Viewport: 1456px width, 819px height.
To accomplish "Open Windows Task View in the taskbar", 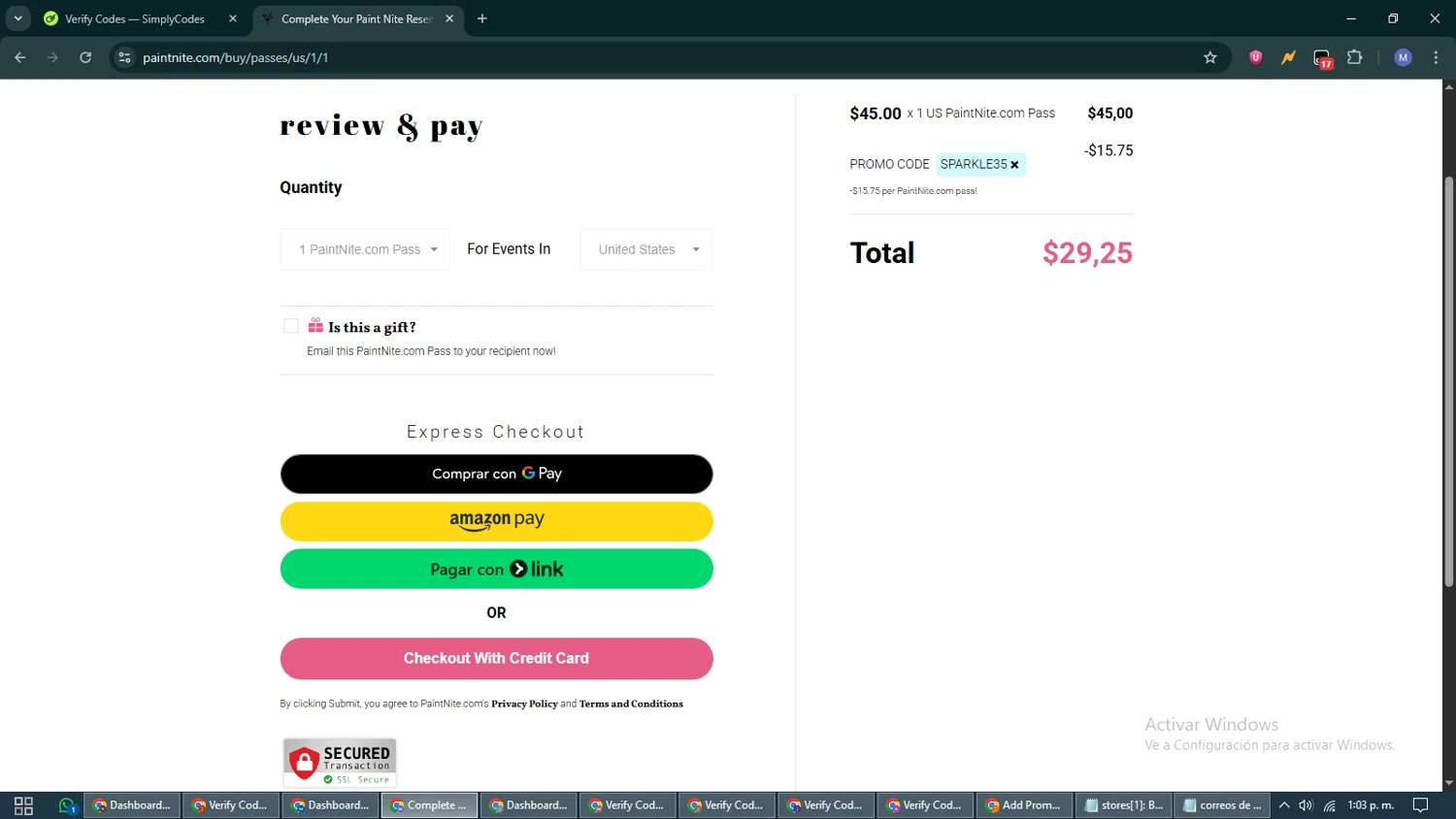I will [x=23, y=805].
